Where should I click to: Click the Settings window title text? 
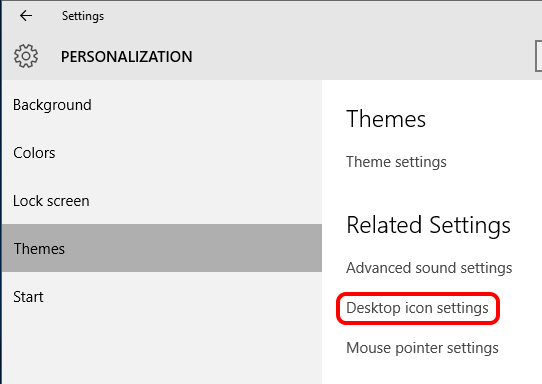83,16
